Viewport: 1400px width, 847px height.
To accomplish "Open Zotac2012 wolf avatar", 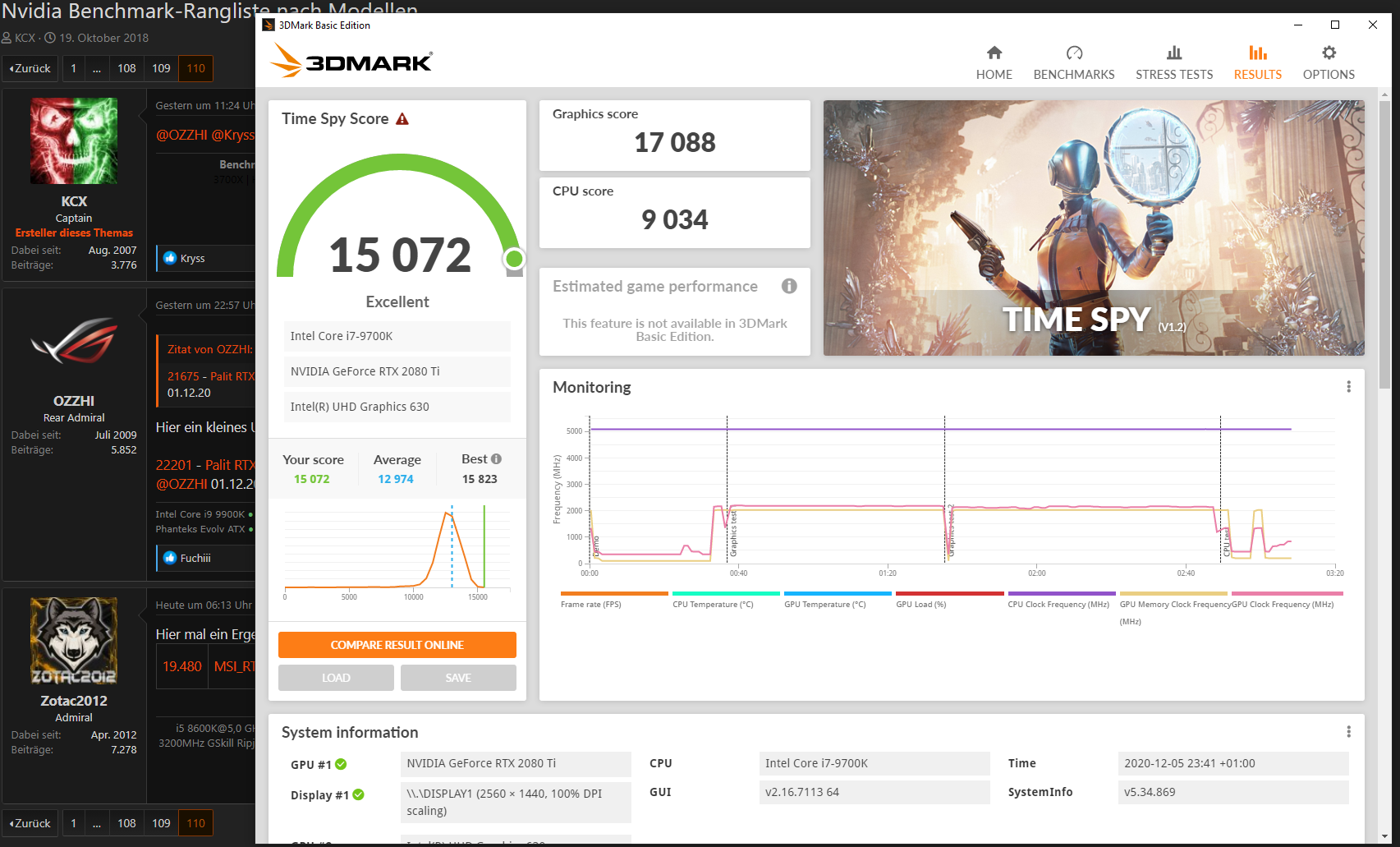I will (x=74, y=641).
